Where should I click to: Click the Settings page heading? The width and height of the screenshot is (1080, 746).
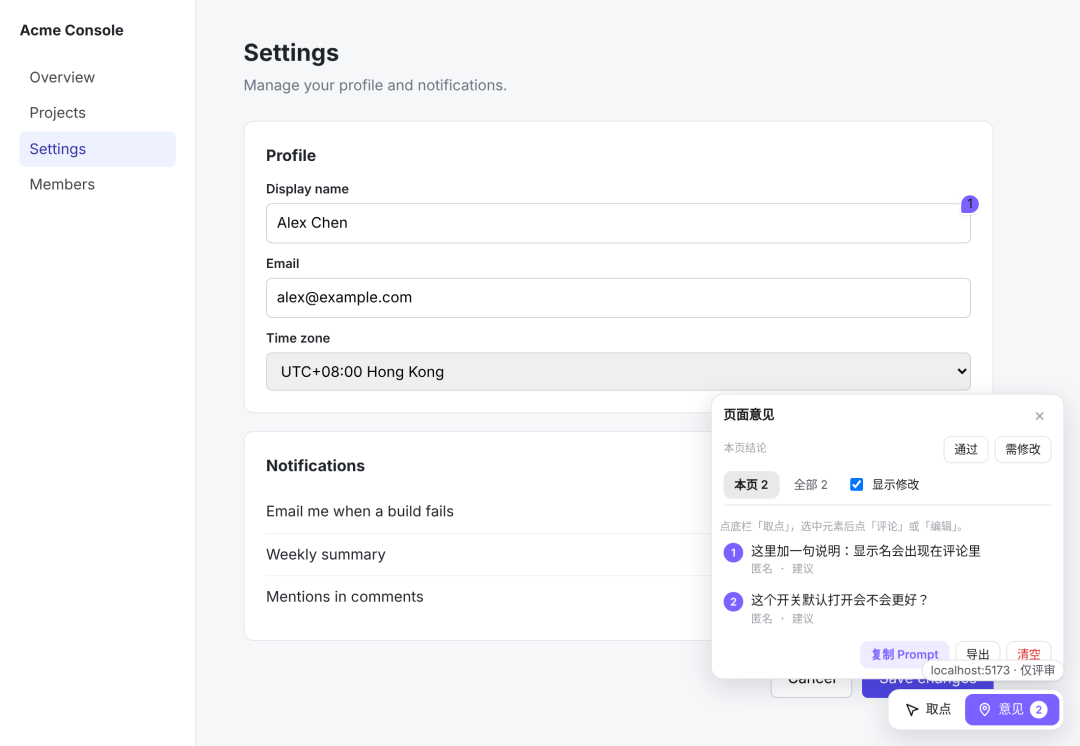pyautogui.click(x=291, y=53)
